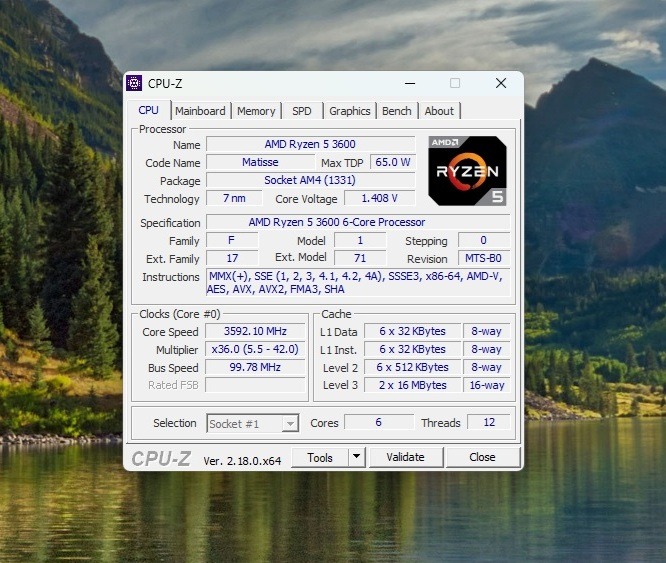Viewport: 666px width, 563px height.
Task: Click the Instructions list field
Action: 358,283
